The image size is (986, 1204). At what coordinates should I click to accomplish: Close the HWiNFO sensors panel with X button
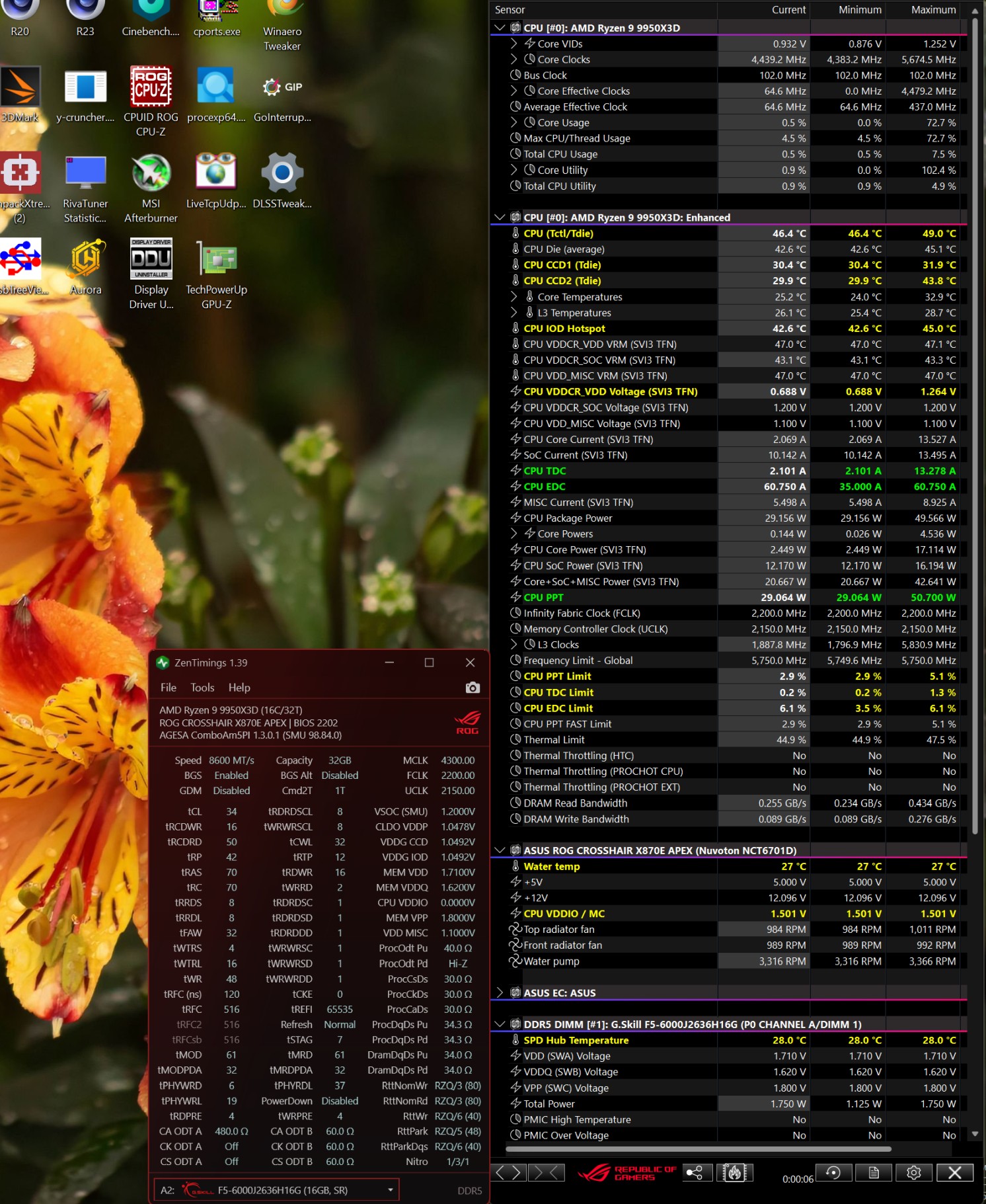pyautogui.click(x=955, y=1173)
